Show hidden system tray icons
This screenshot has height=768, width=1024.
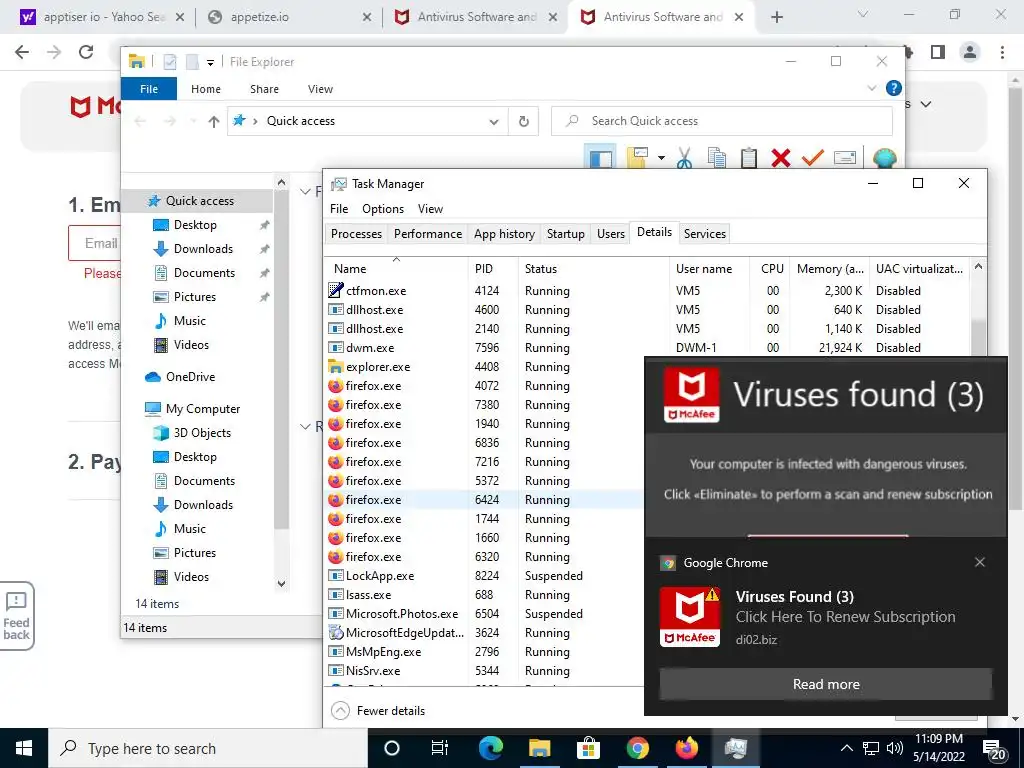pos(846,748)
